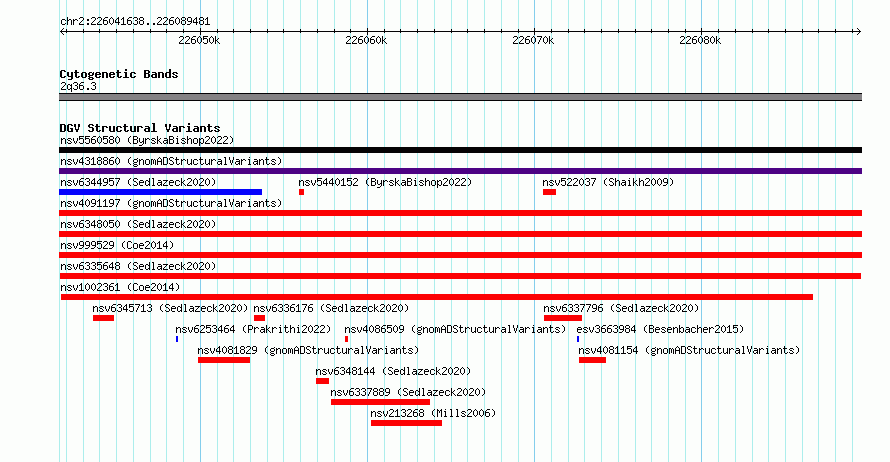
Task: Select red marker under nsv6336176
Action: [x=259, y=318]
